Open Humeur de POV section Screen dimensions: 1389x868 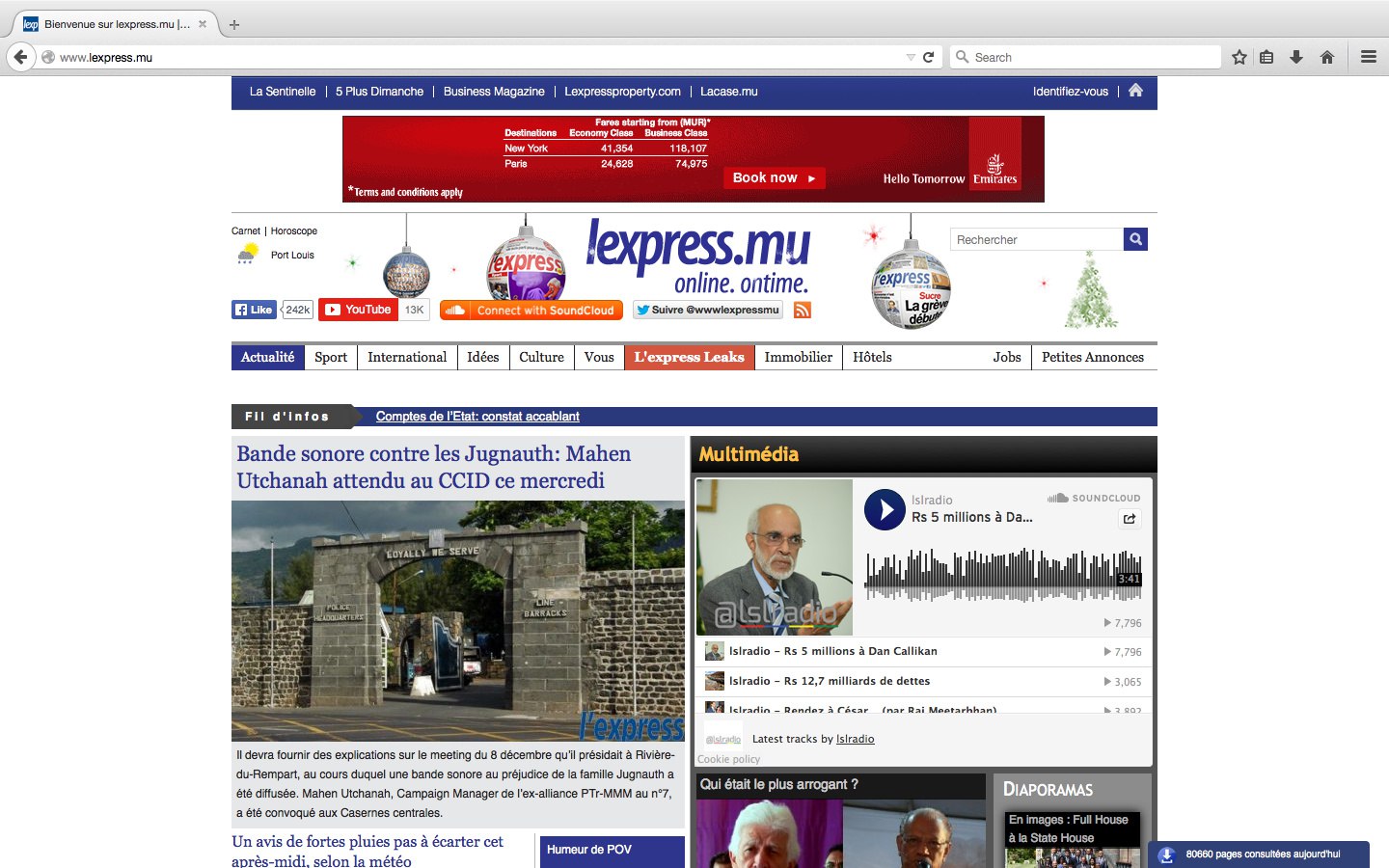[x=589, y=850]
